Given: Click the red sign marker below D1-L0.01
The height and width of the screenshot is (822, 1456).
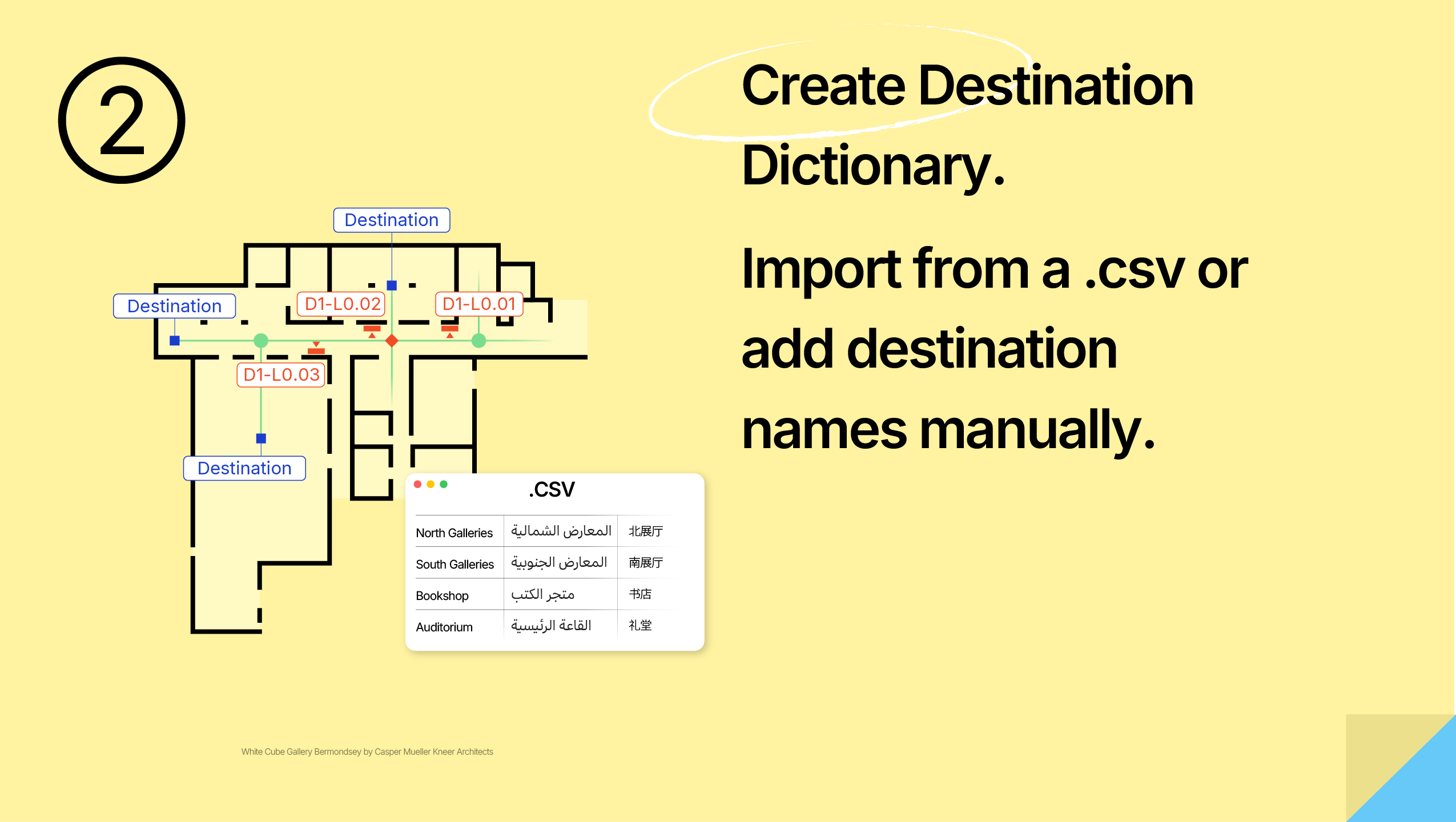Looking at the screenshot, I should 450,331.
